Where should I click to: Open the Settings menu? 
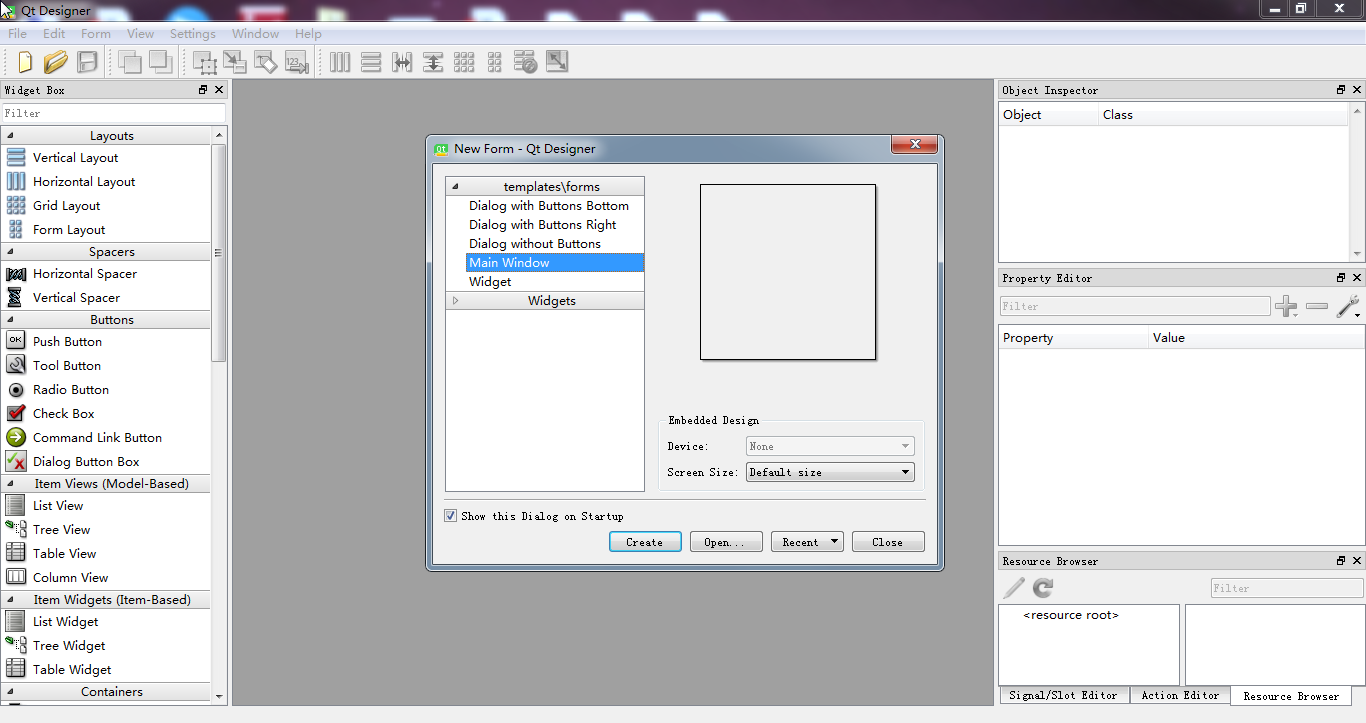point(192,33)
